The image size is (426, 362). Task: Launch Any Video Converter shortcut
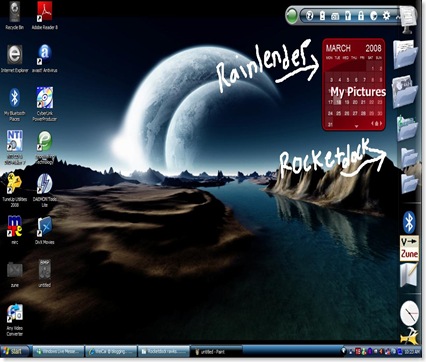click(15, 319)
